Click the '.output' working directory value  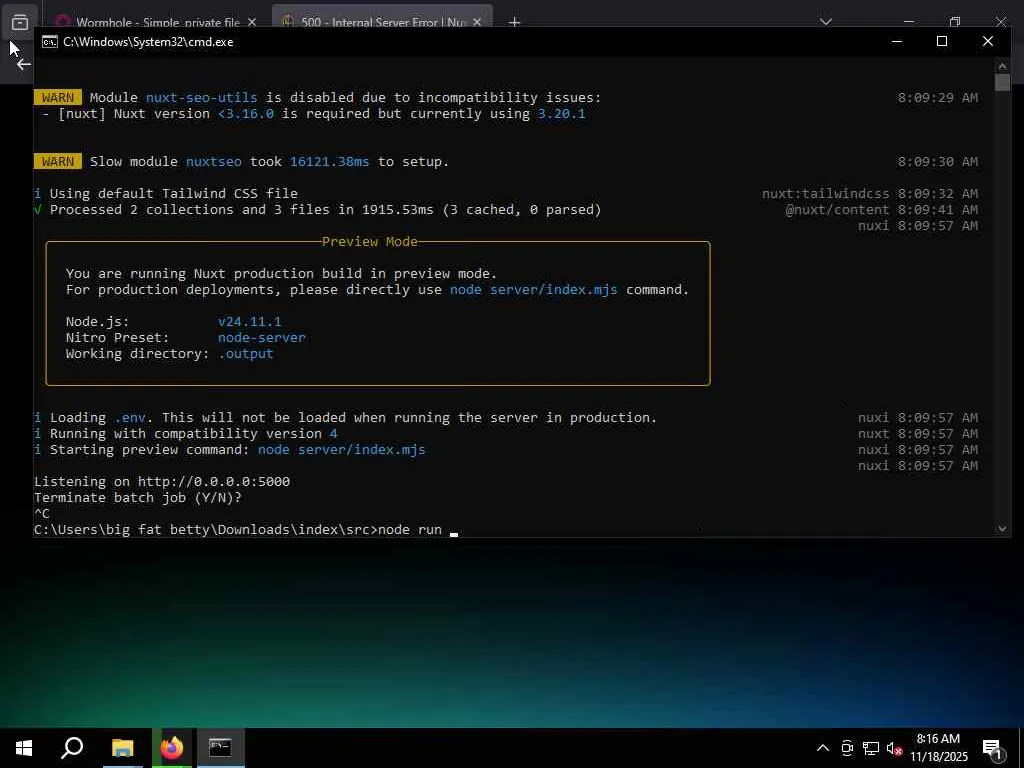point(246,353)
